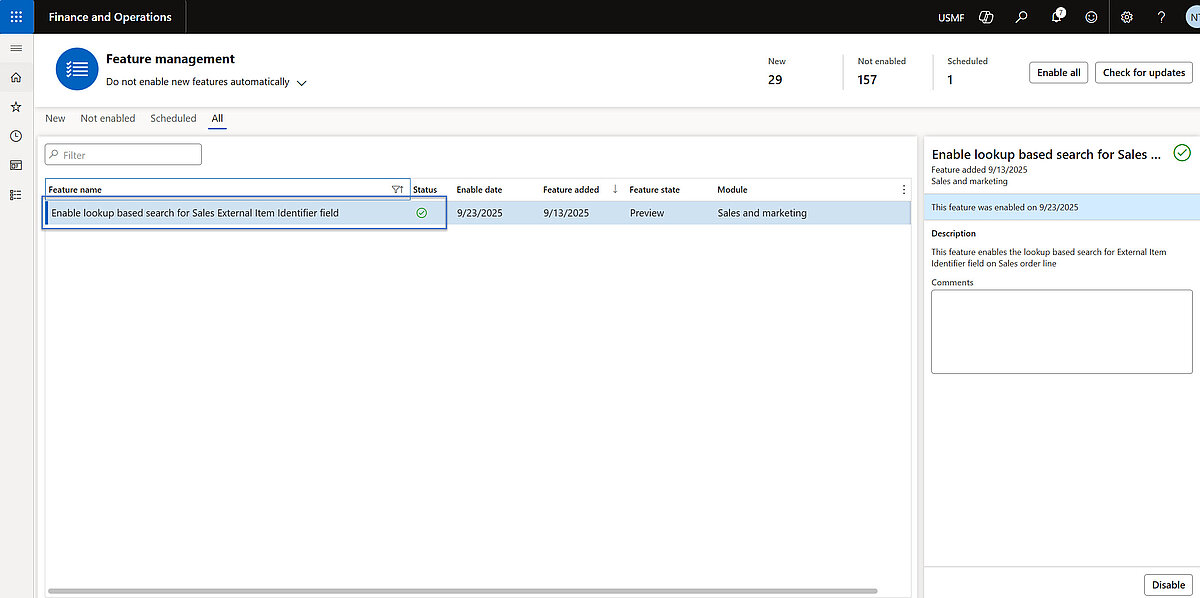Click the Enable all button
The width and height of the screenshot is (1200, 598).
(x=1058, y=72)
